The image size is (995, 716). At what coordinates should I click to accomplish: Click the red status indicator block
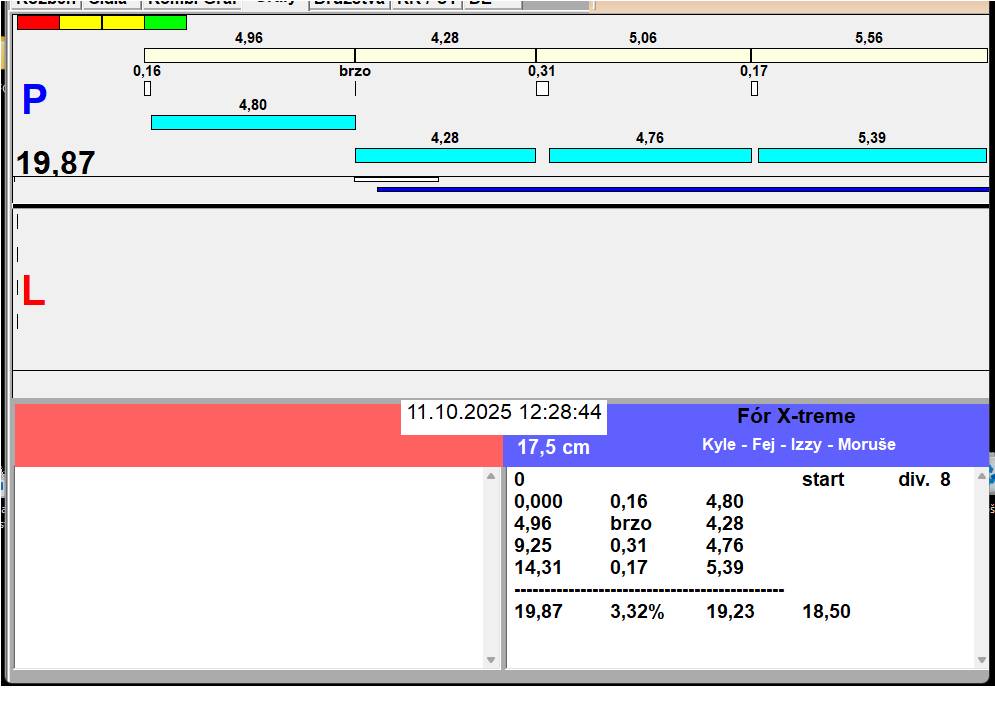click(x=38, y=22)
